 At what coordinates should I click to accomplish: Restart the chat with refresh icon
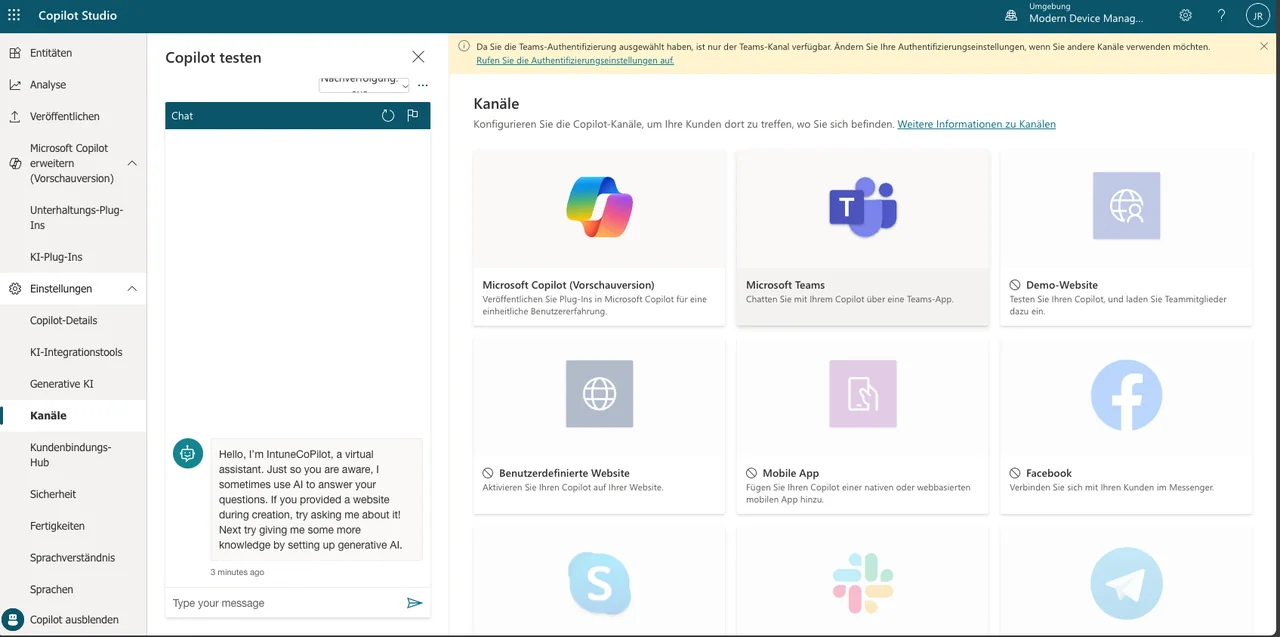pos(388,115)
